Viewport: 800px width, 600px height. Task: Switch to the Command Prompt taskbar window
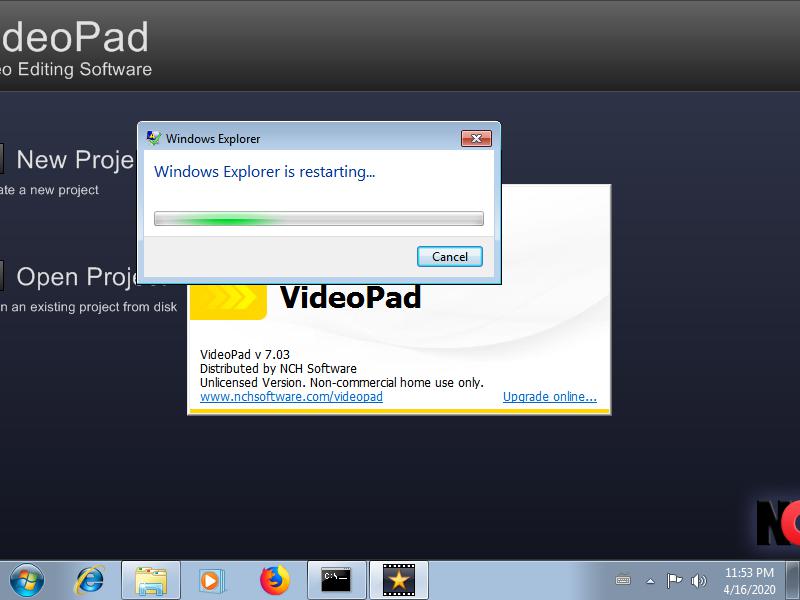coord(337,580)
